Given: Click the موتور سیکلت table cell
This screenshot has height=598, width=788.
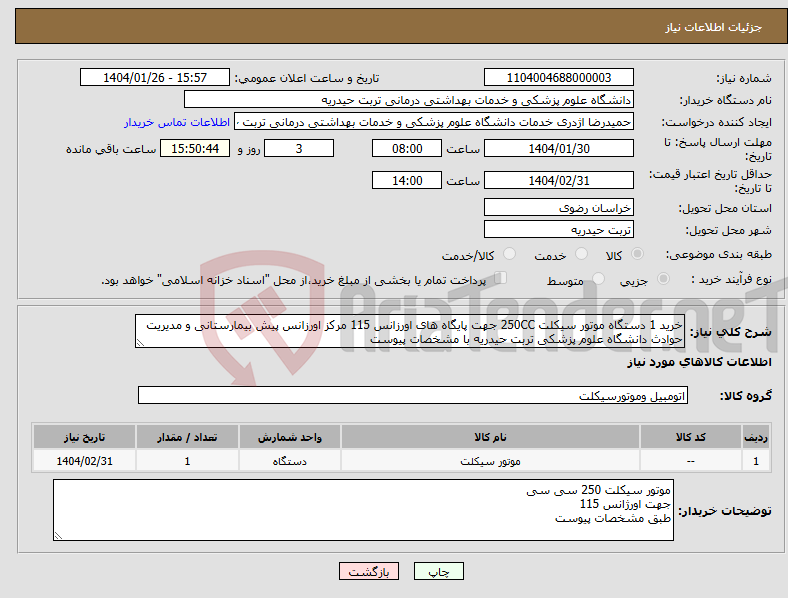Looking at the screenshot, I should [x=490, y=461].
